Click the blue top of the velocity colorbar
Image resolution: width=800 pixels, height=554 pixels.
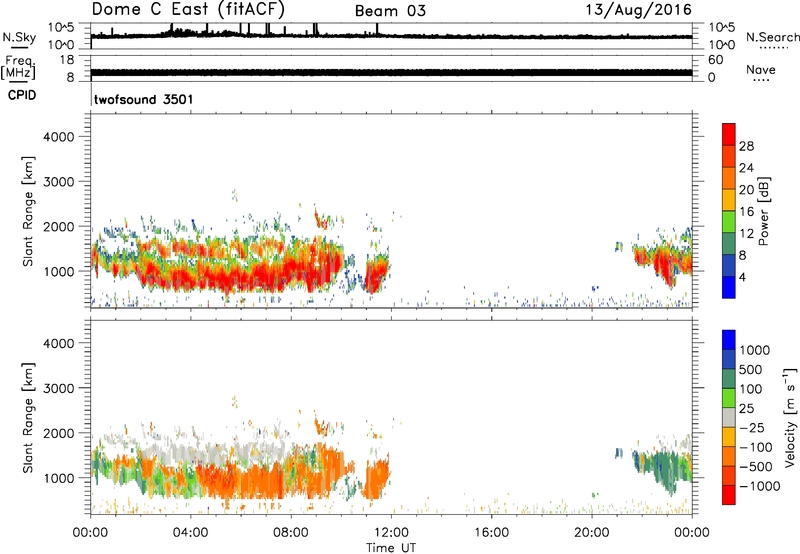(729, 340)
